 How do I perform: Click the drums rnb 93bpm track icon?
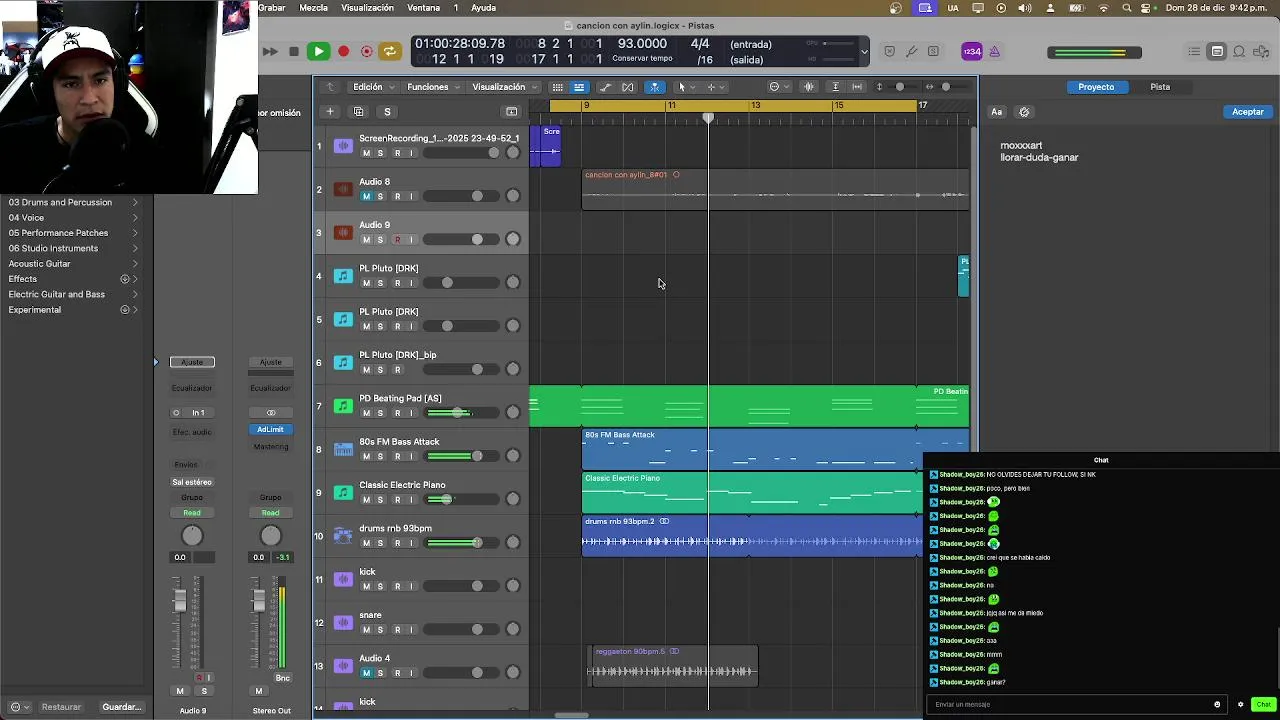click(343, 536)
